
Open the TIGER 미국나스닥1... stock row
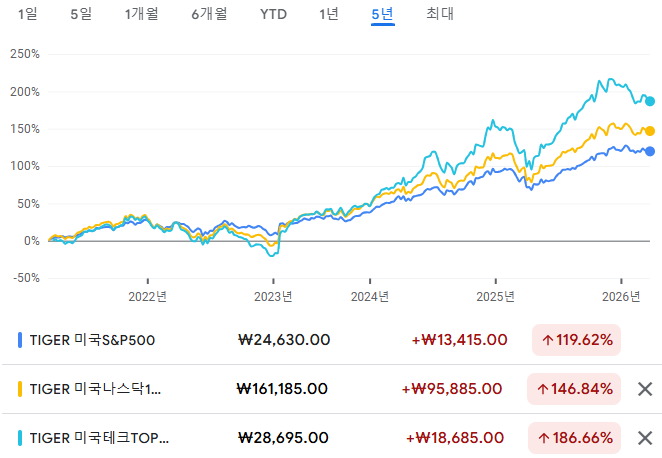(331, 389)
